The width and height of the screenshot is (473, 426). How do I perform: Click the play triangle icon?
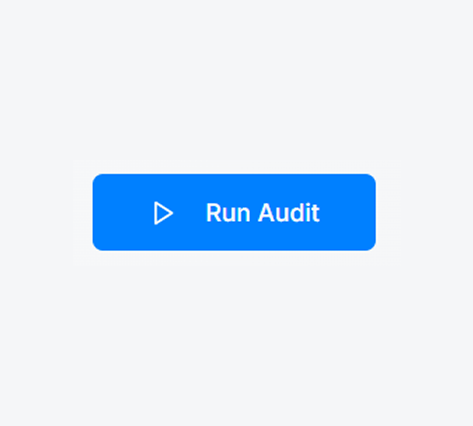(163, 213)
